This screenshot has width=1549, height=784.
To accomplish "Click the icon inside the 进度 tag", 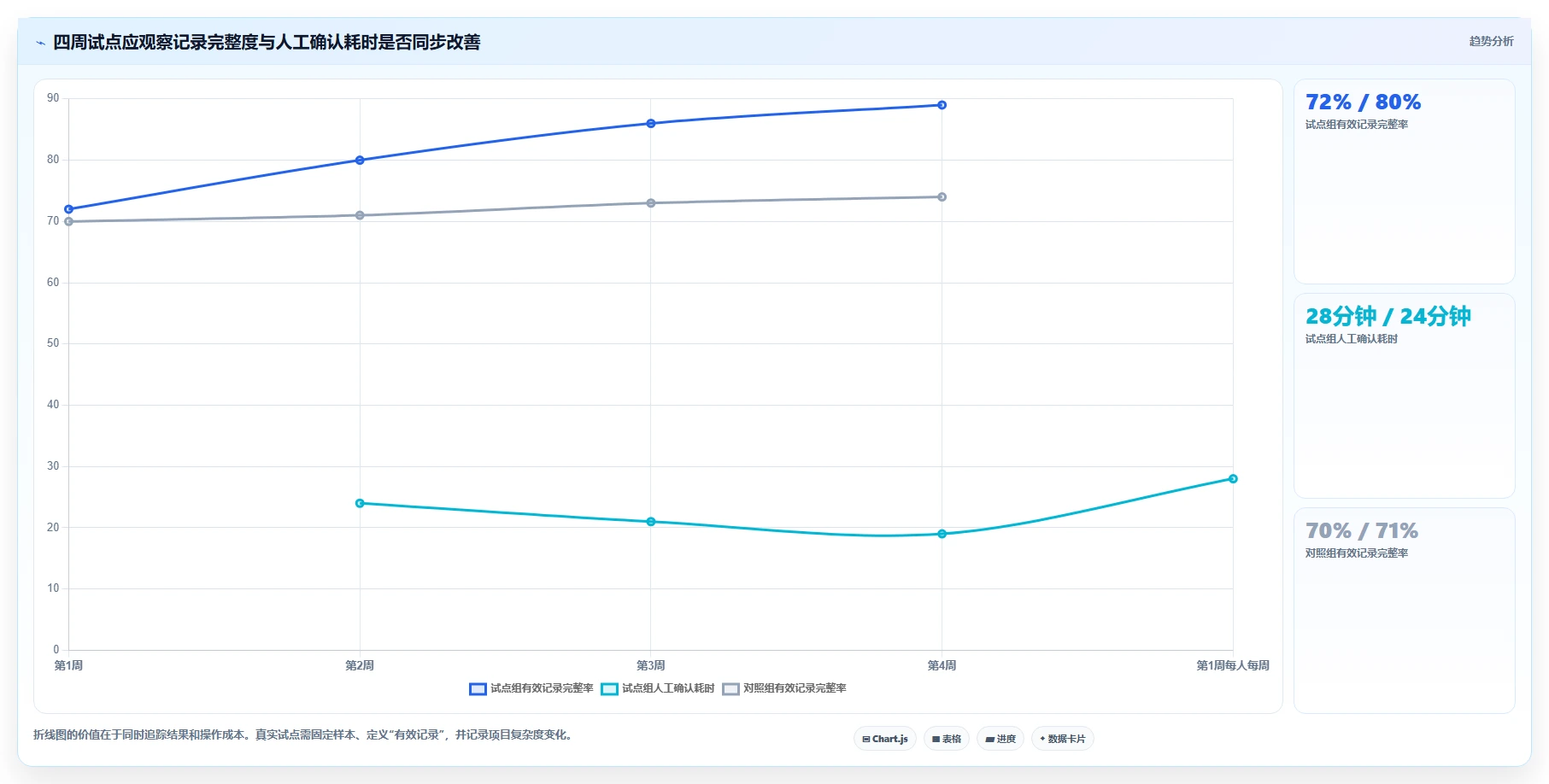I will pyautogui.click(x=989, y=740).
